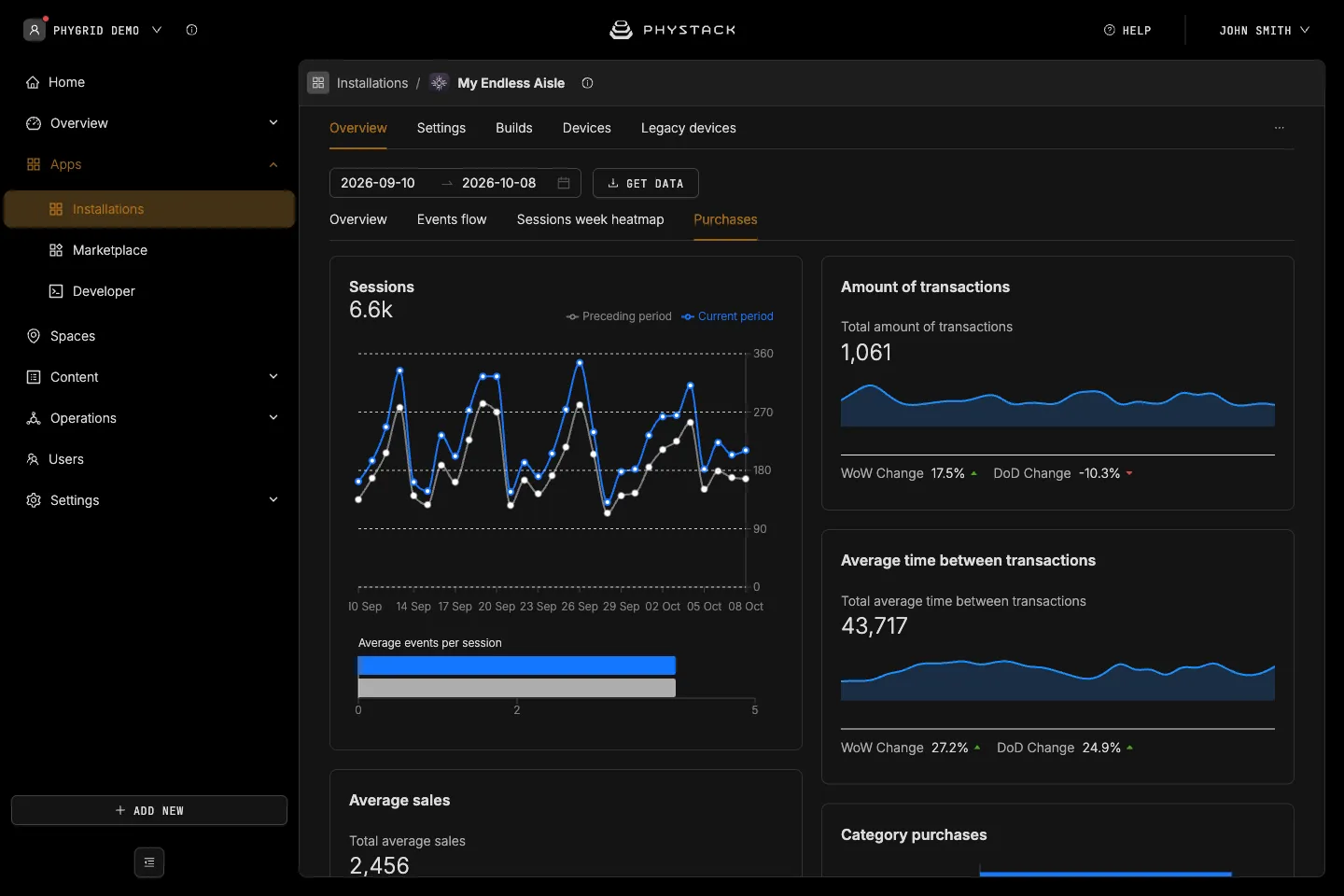Click the Phystack logo in header
The width and height of the screenshot is (1344, 896).
[672, 30]
